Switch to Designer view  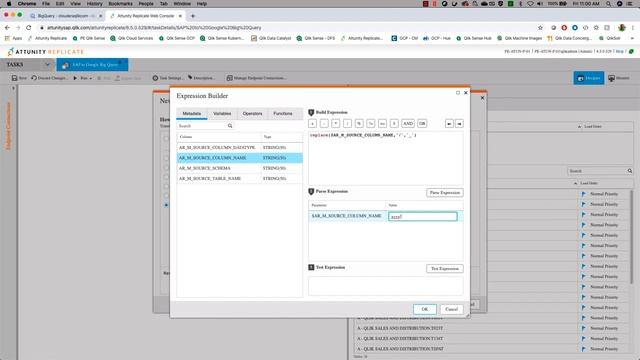pyautogui.click(x=589, y=78)
